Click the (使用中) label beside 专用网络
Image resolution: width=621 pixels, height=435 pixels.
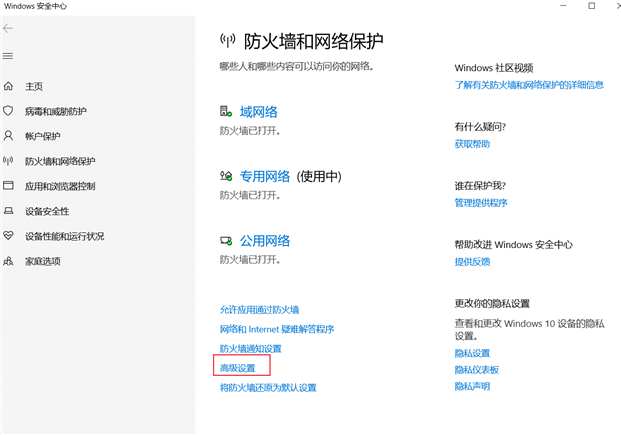[x=319, y=176]
